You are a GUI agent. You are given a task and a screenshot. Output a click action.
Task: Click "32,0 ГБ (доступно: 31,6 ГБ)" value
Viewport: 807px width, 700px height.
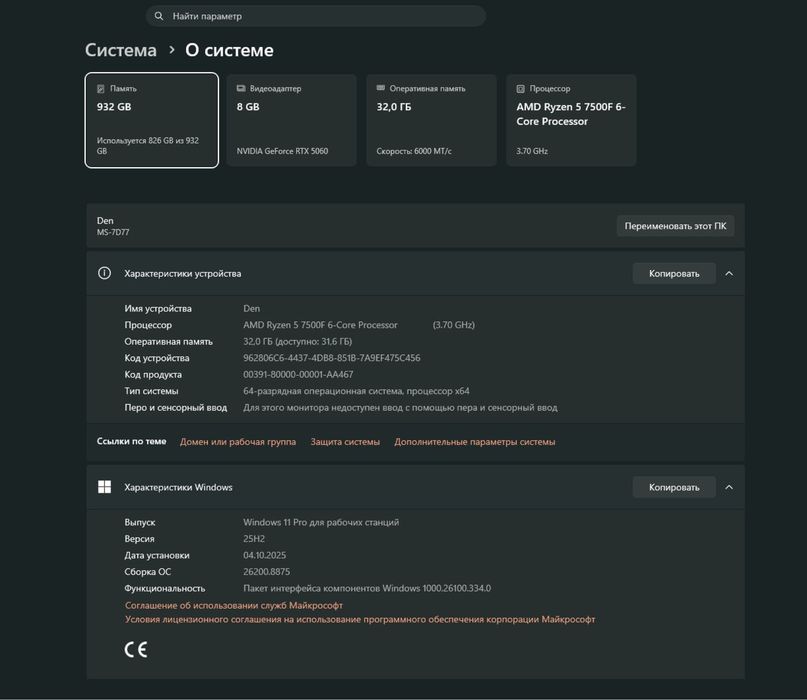tap(297, 341)
